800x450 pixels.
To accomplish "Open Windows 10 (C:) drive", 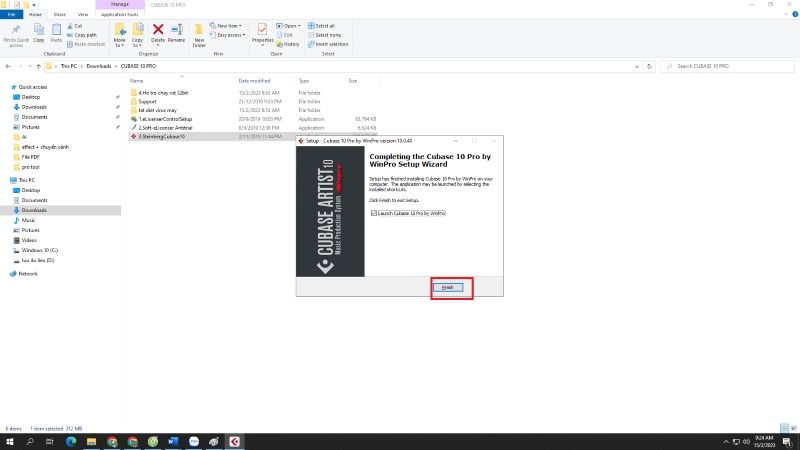I will tap(40, 251).
